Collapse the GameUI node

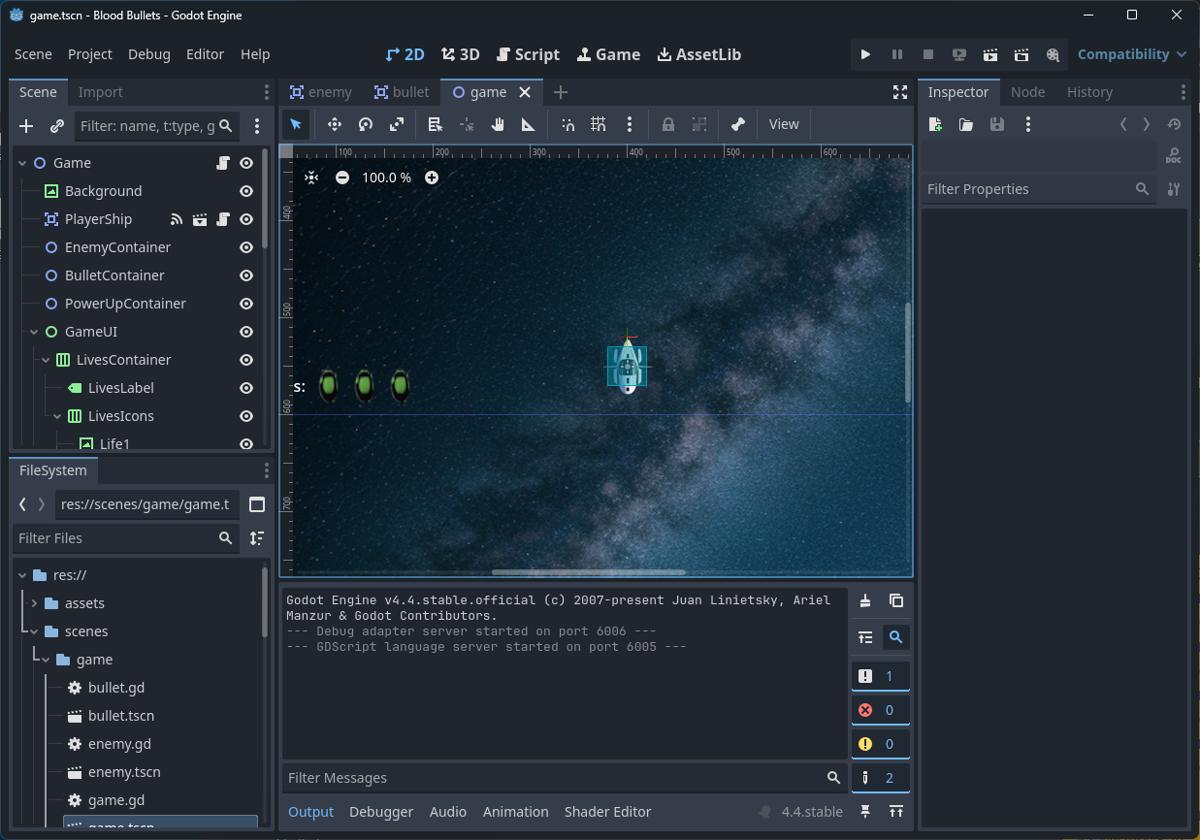32,331
